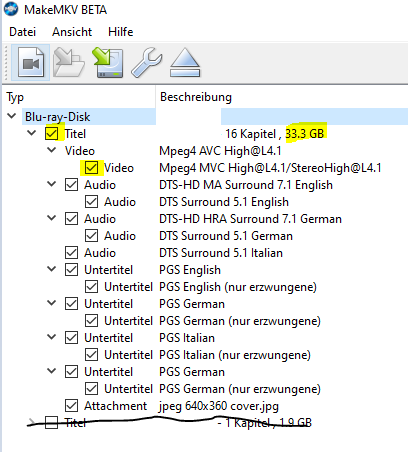The width and height of the screenshot is (408, 452).
Task: Click the MakeMKV app icon in the title bar
Action: point(11,9)
